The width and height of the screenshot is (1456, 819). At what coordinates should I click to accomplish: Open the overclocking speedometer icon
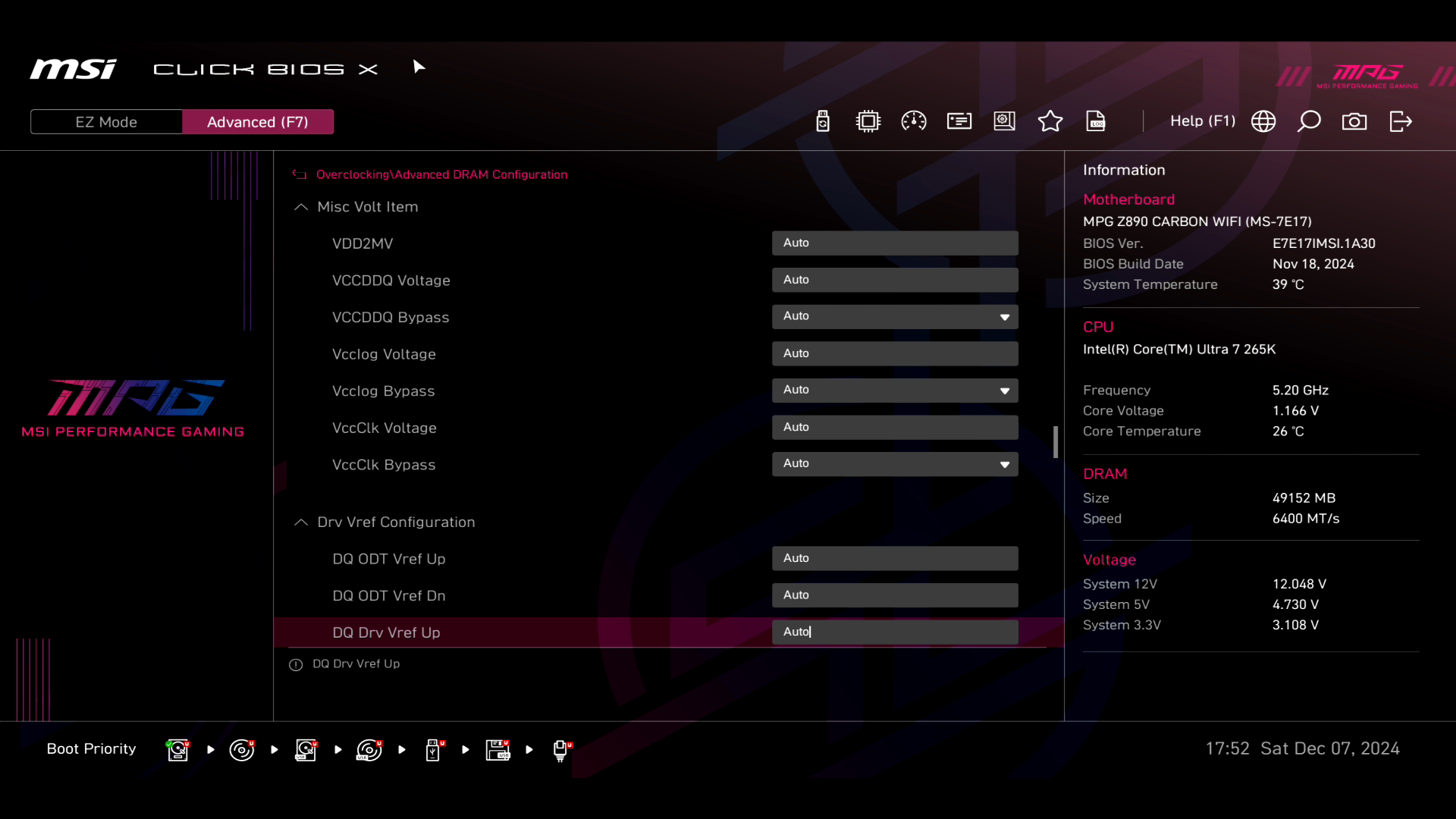tap(914, 121)
